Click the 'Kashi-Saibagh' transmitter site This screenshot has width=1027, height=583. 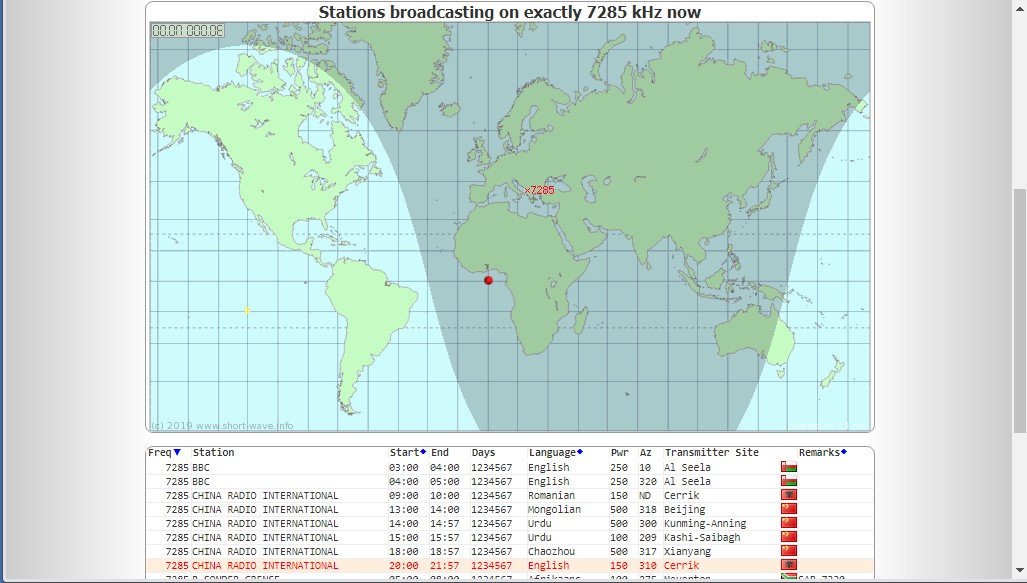pos(702,538)
